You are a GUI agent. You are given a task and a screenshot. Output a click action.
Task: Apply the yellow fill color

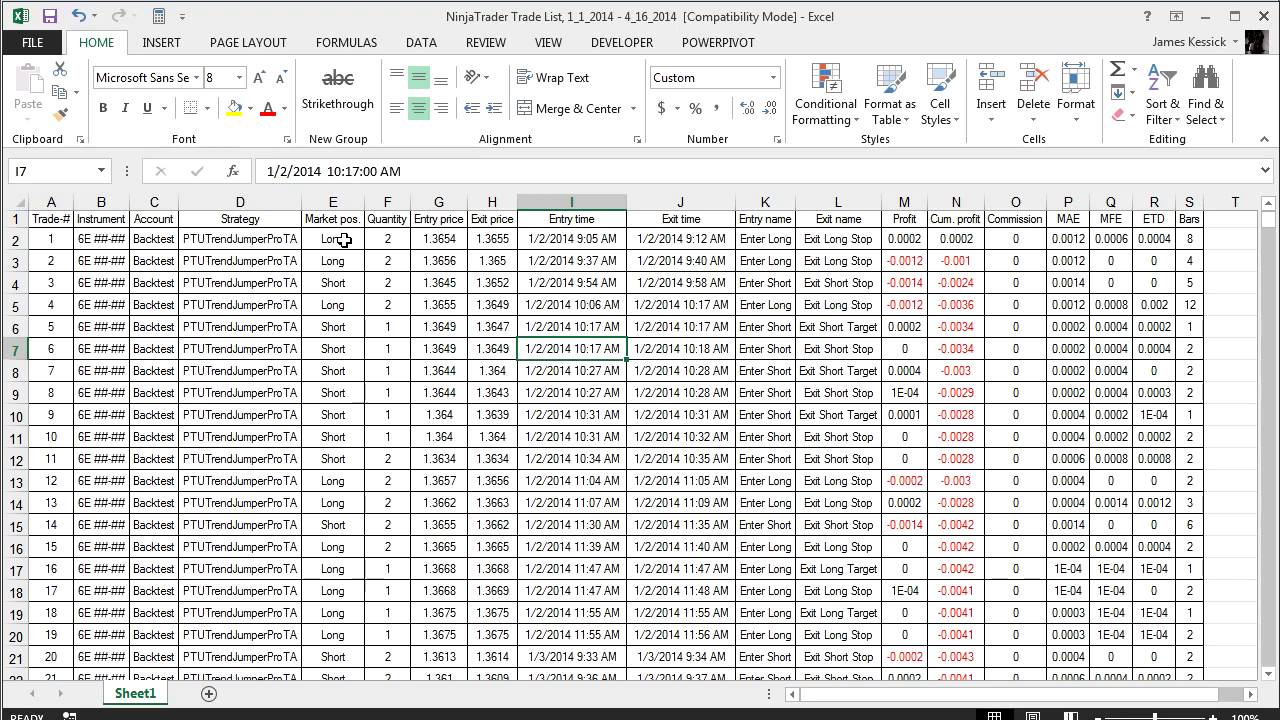[x=234, y=108]
